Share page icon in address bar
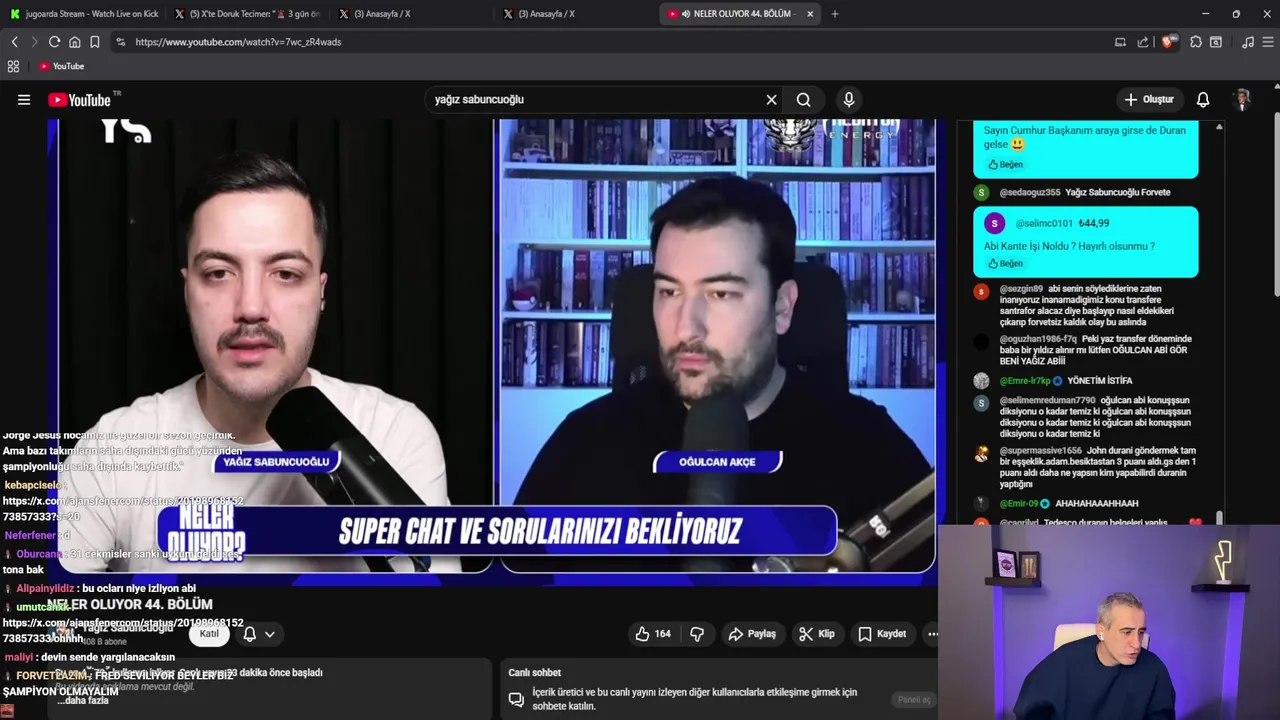 pyautogui.click(x=1142, y=42)
